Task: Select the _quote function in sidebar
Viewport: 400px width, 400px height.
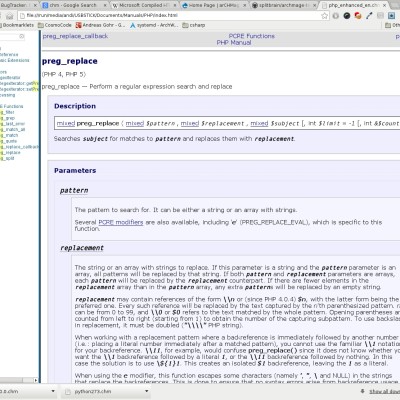Action: 9,141
